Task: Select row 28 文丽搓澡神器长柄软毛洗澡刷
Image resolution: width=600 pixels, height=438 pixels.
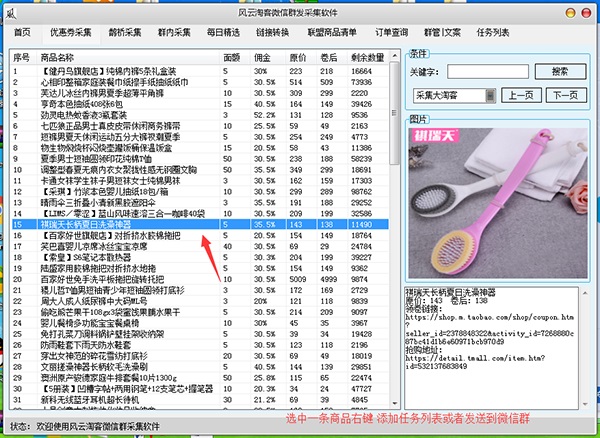Action: (x=199, y=367)
